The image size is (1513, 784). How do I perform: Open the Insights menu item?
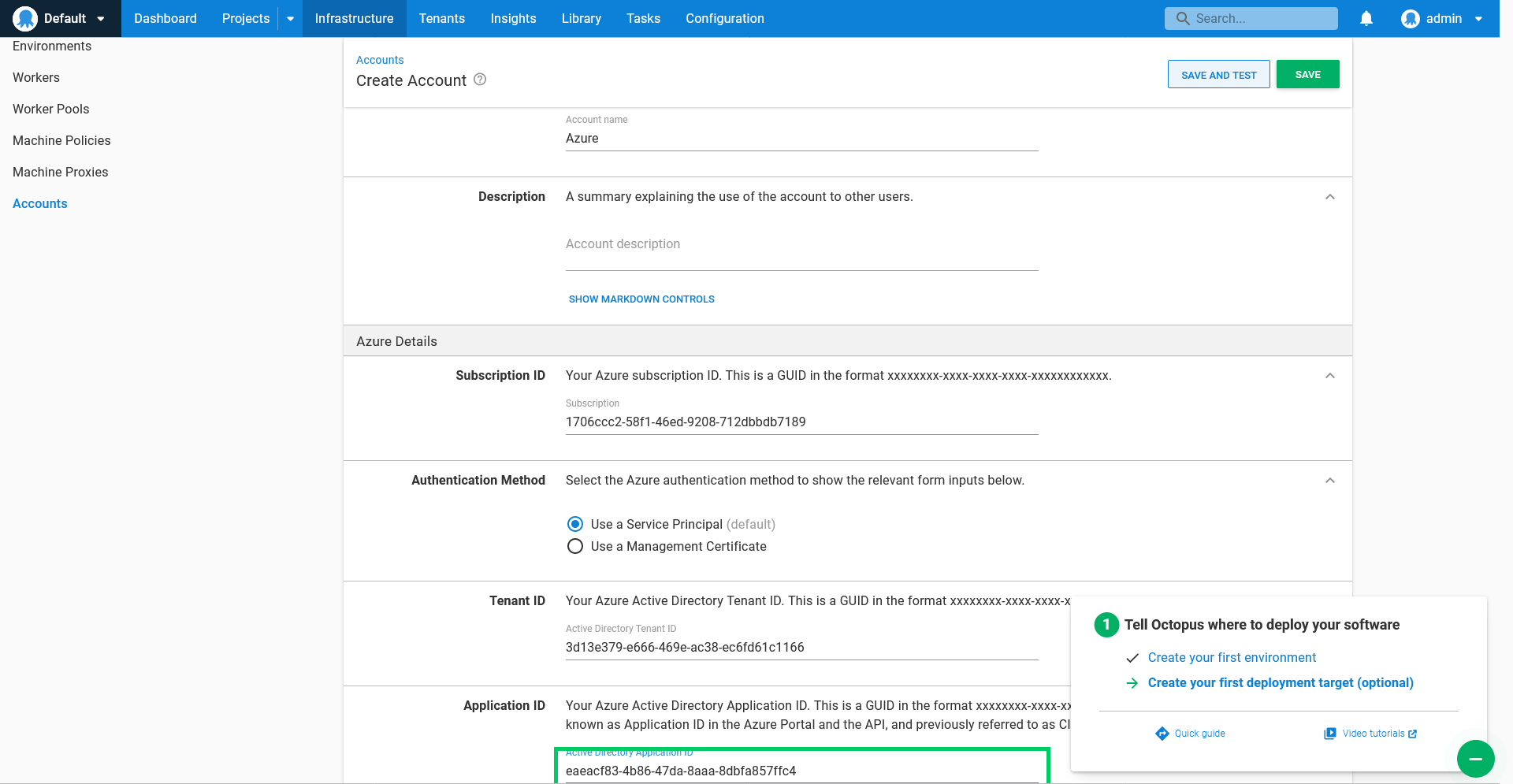pos(513,18)
